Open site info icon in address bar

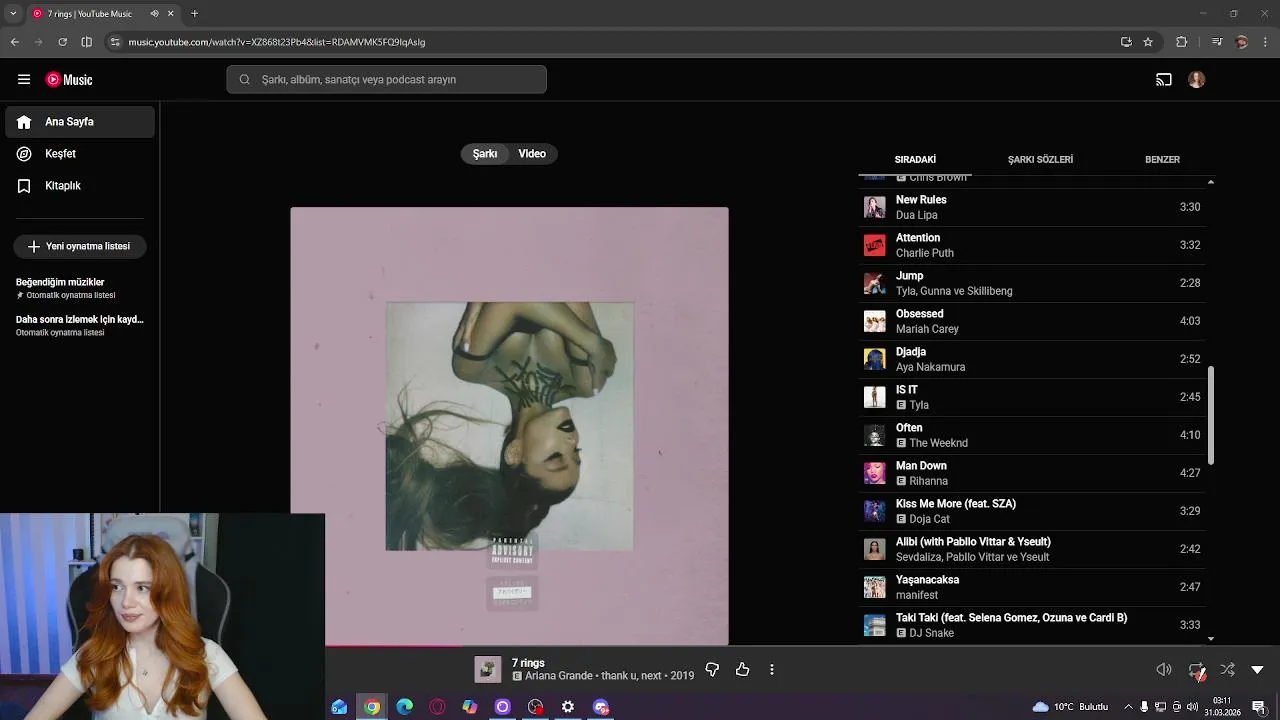coord(115,42)
